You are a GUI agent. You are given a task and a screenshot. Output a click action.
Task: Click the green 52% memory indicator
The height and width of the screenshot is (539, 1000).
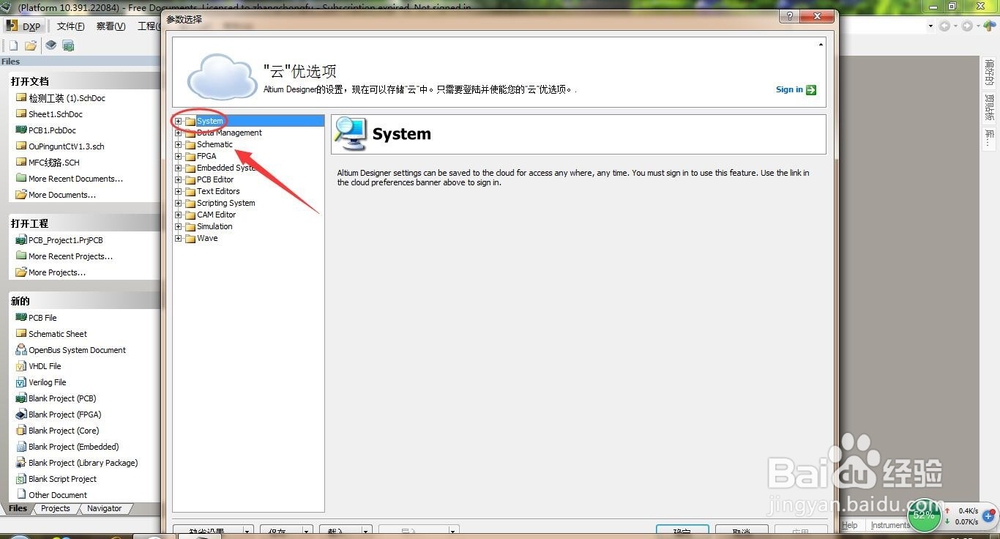pyautogui.click(x=925, y=515)
